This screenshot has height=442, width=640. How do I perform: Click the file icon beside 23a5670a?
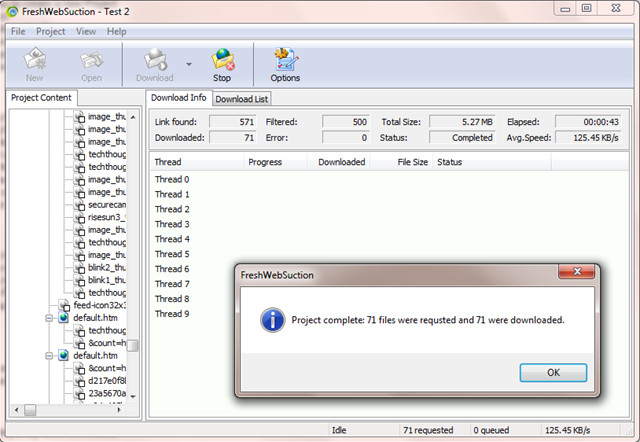point(79,393)
